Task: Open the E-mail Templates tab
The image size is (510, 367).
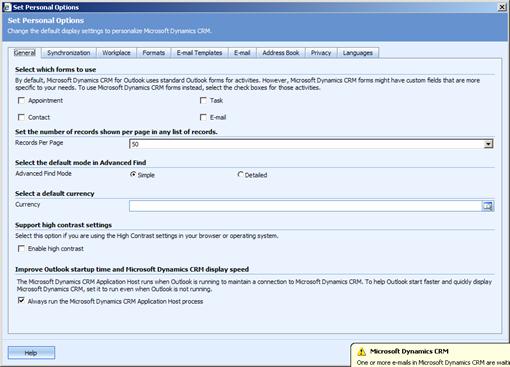Action: [199, 53]
